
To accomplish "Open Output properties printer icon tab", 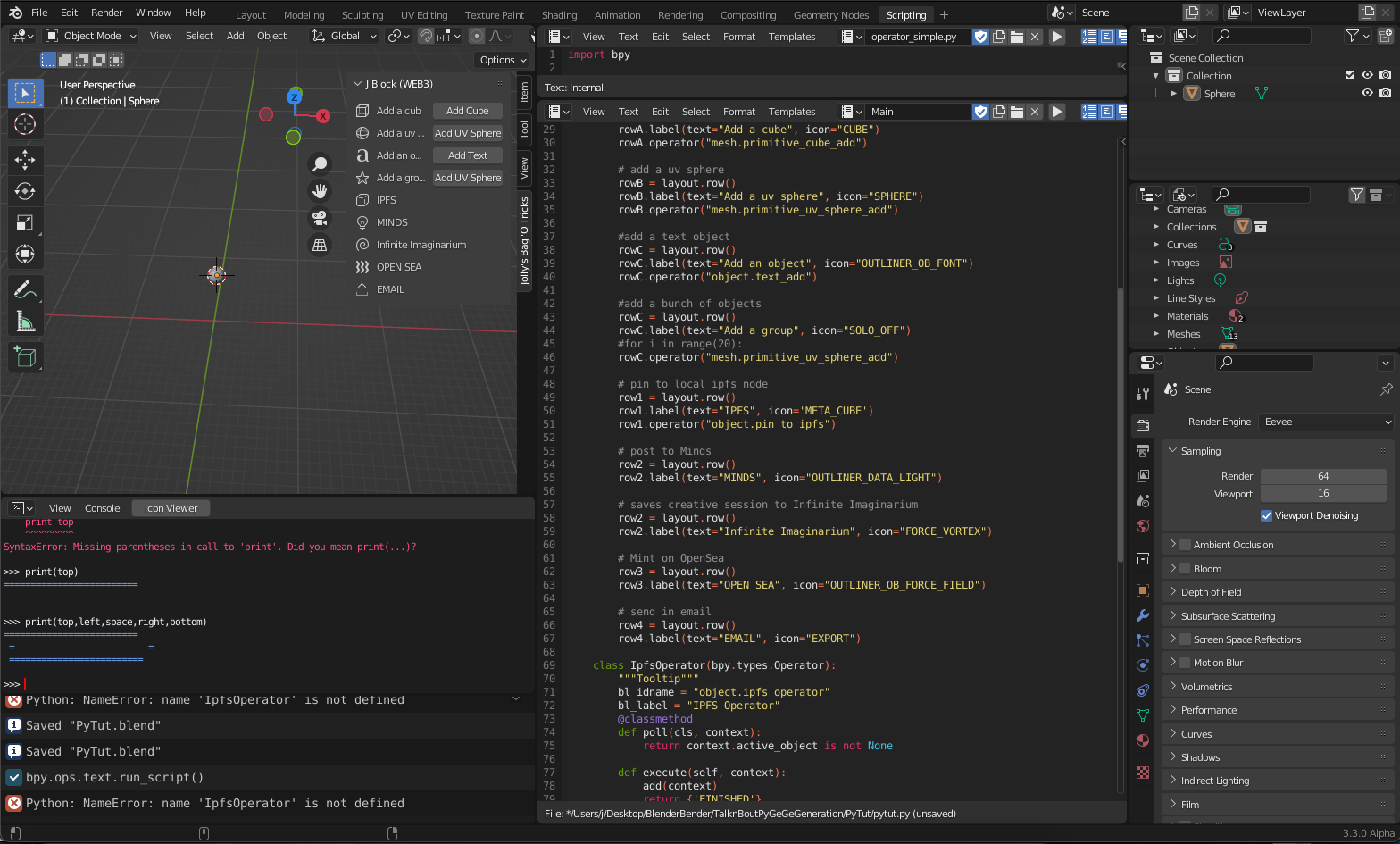I will tap(1143, 451).
